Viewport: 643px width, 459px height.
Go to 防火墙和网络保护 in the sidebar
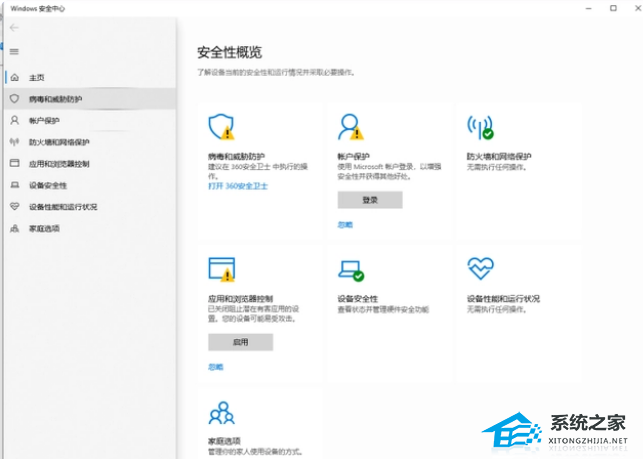[59, 142]
